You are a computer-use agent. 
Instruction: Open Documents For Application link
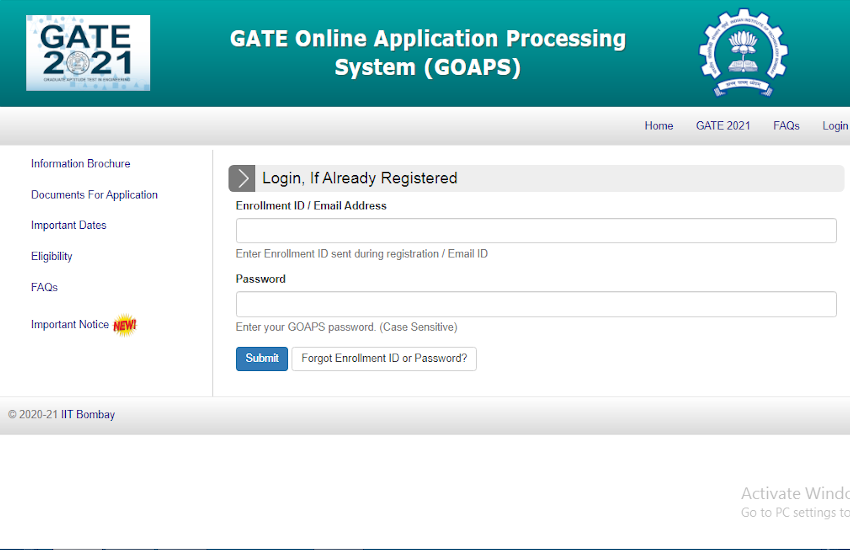click(94, 195)
